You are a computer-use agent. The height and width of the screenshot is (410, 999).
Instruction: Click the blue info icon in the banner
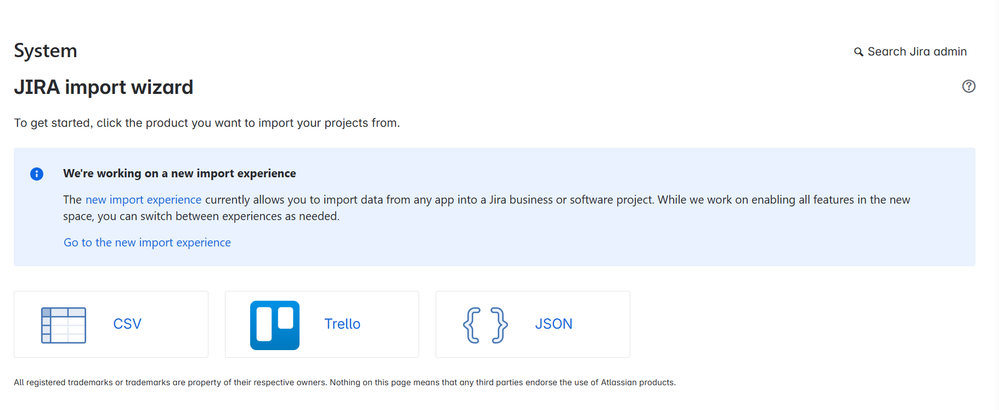click(x=37, y=174)
